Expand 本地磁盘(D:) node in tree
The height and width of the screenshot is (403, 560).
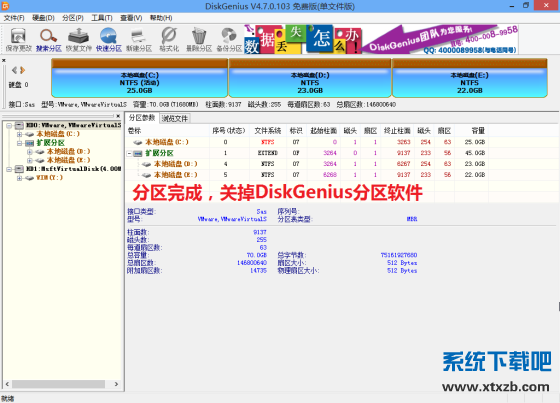pos(30,151)
